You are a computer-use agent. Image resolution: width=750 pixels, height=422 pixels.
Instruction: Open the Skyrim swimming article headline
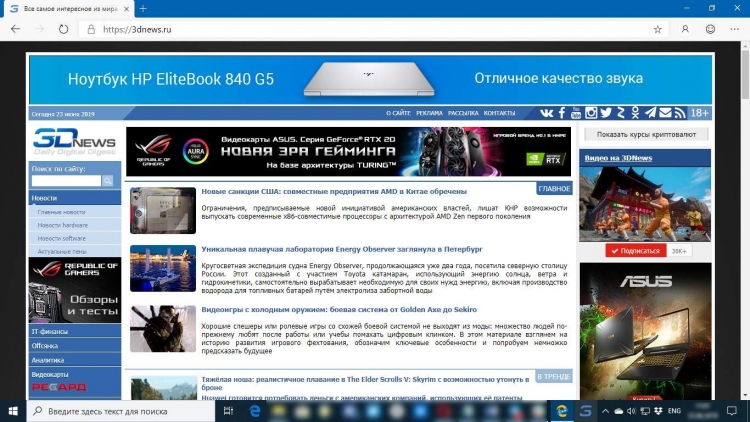365,383
